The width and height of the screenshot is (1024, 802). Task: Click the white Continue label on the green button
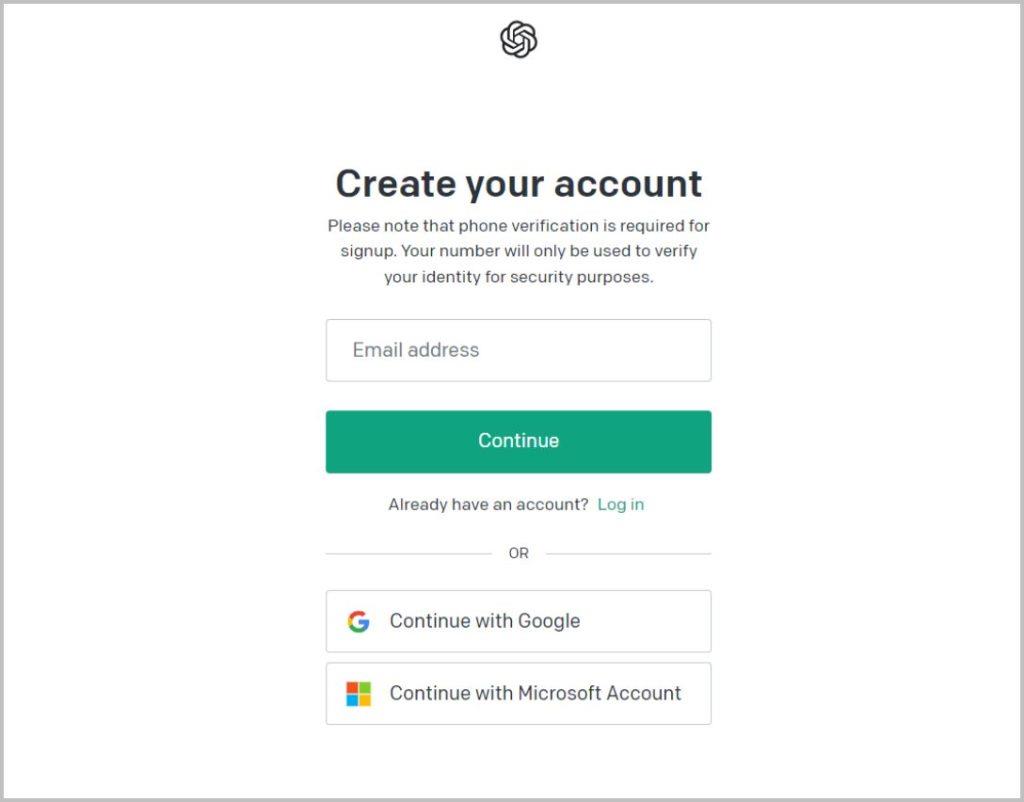click(519, 441)
